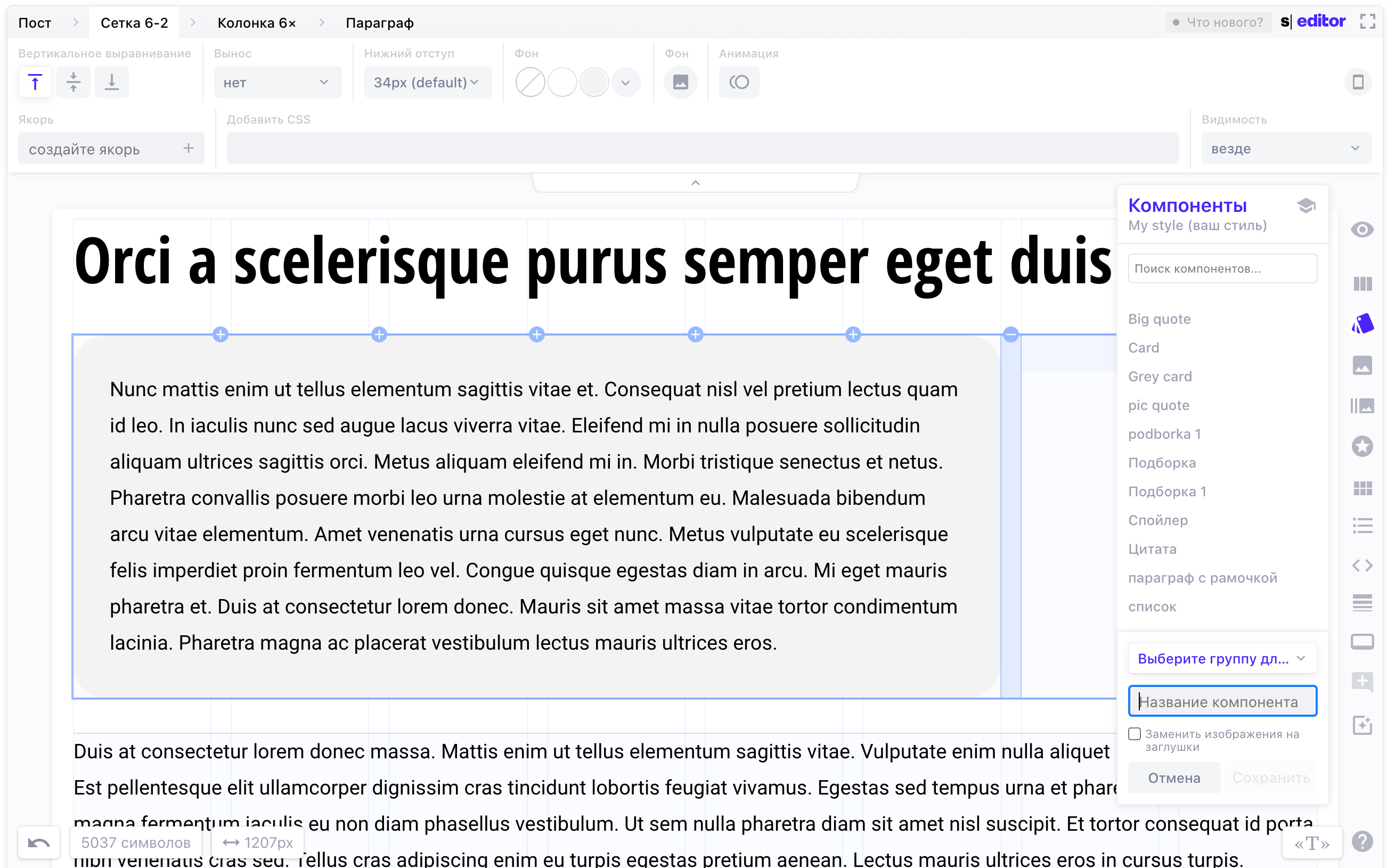Screen dimensions: 1387x868
Task: Click the undo arrow icon
Action: [x=38, y=843]
